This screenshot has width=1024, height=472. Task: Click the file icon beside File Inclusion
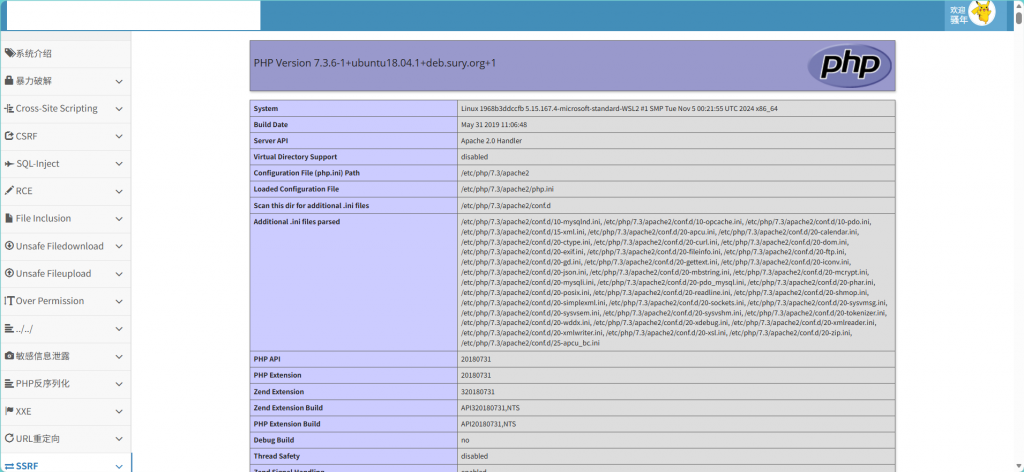pos(9,218)
